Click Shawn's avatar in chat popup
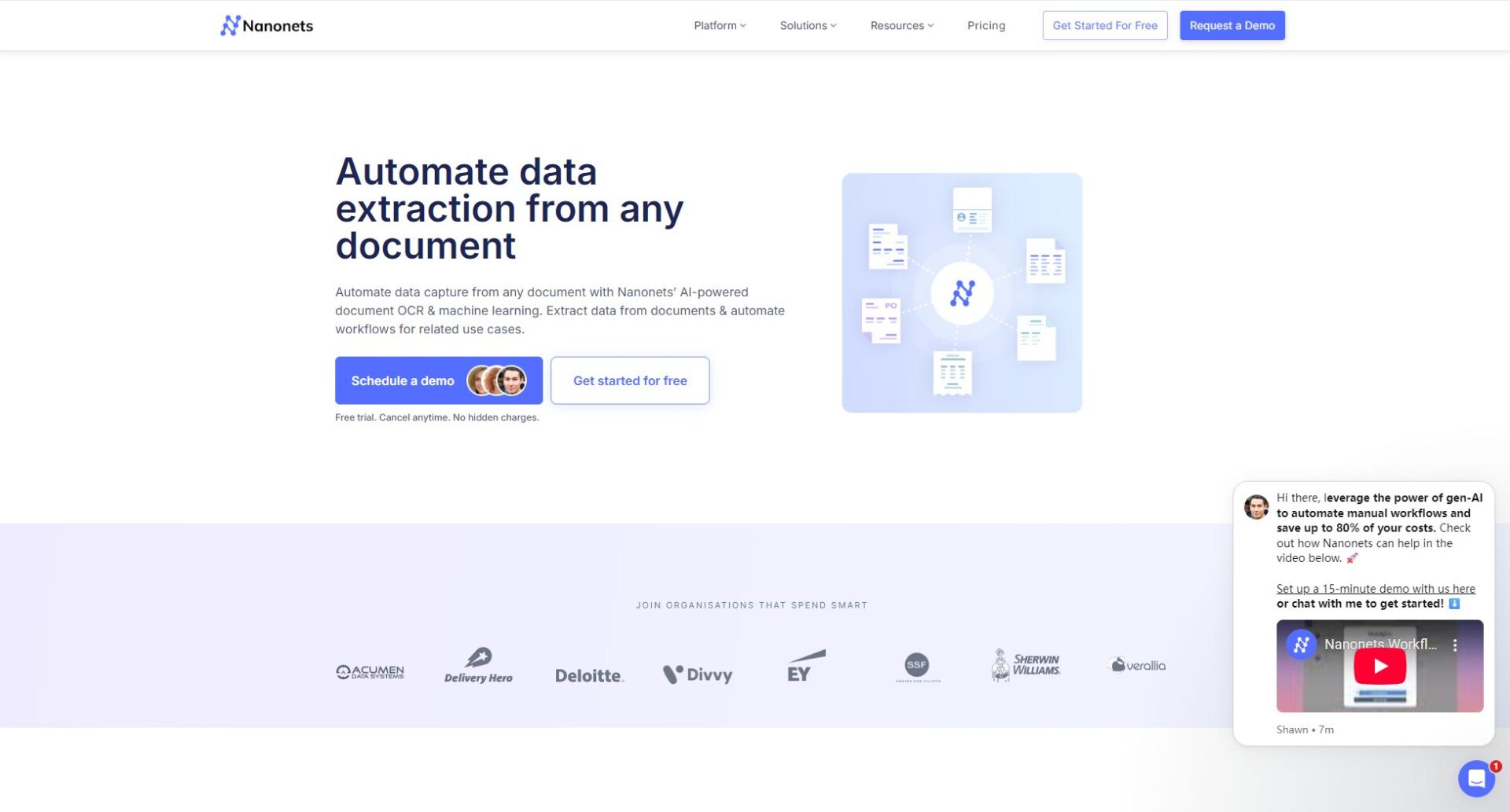Screen dimensions: 1510x812 click(1256, 507)
